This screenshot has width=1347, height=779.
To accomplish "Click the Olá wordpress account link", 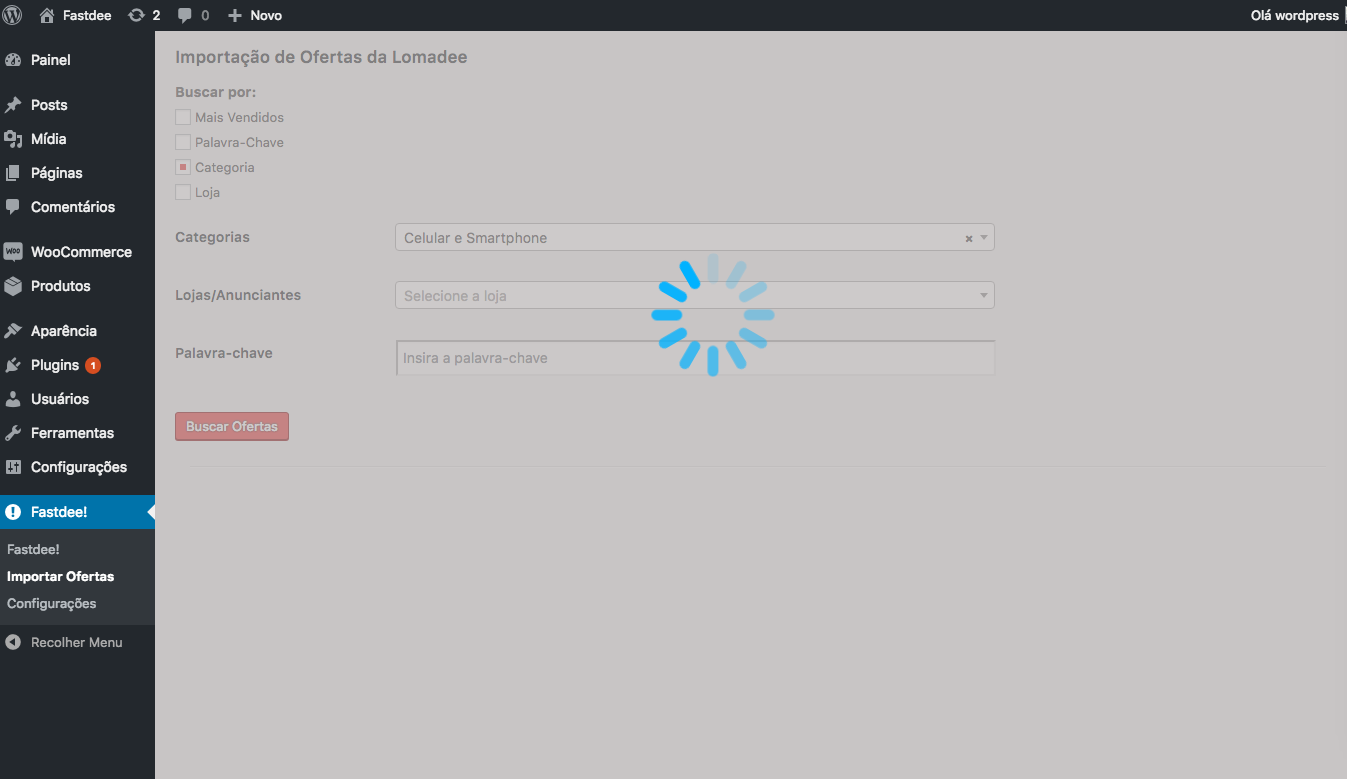I will click(x=1294, y=15).
